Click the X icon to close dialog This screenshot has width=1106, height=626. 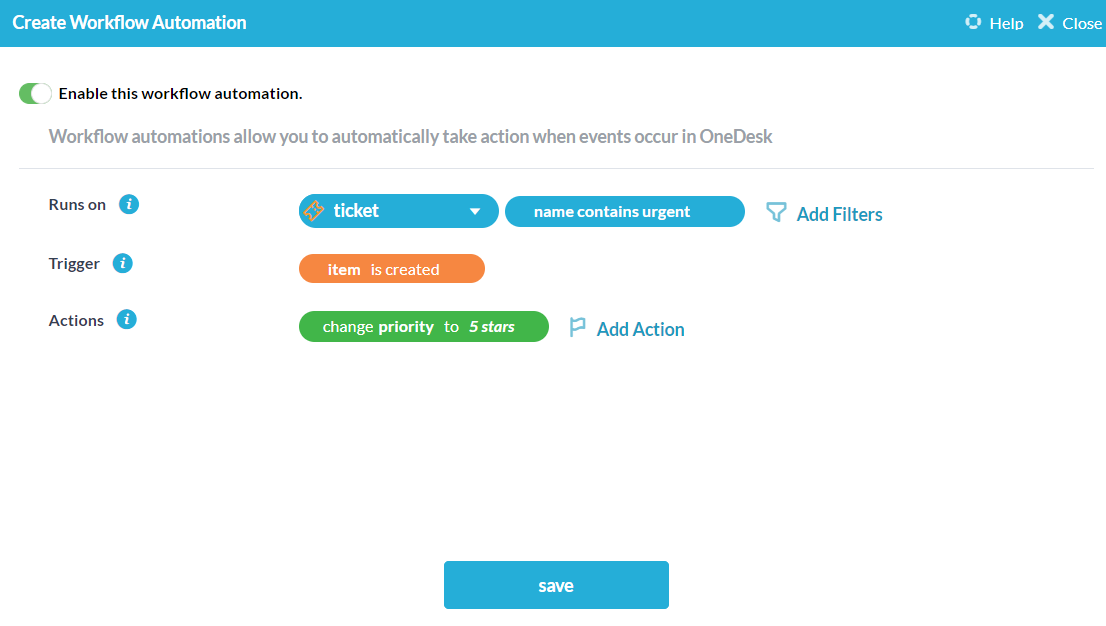(x=1046, y=22)
